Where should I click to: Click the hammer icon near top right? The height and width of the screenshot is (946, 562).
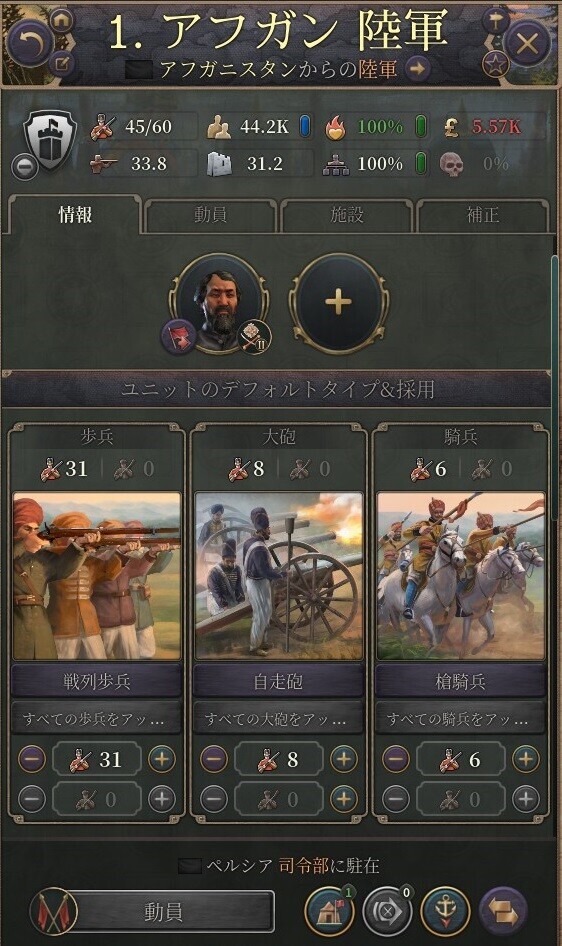496,21
